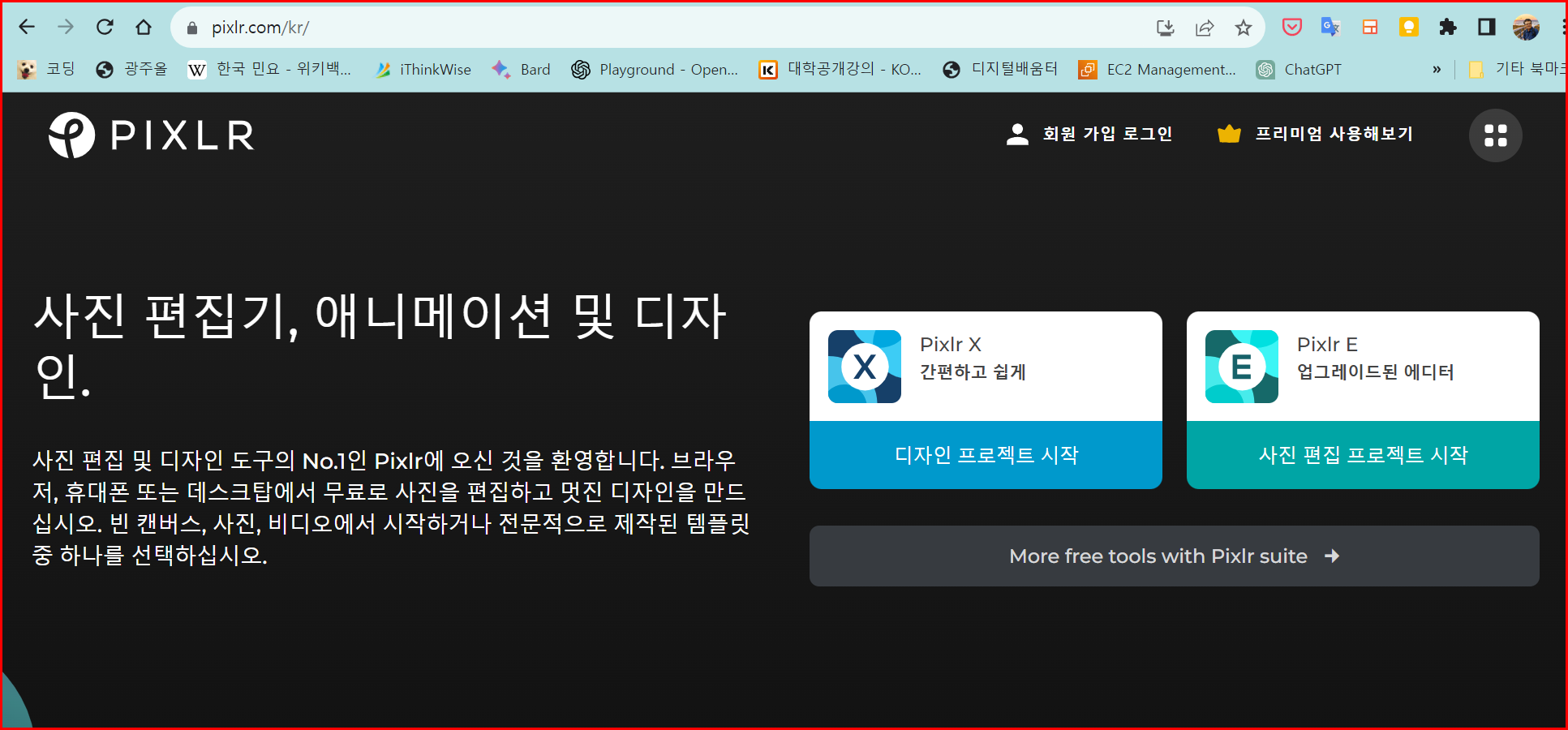Click the orange grid extension icon
1568x730 pixels.
[x=1370, y=28]
